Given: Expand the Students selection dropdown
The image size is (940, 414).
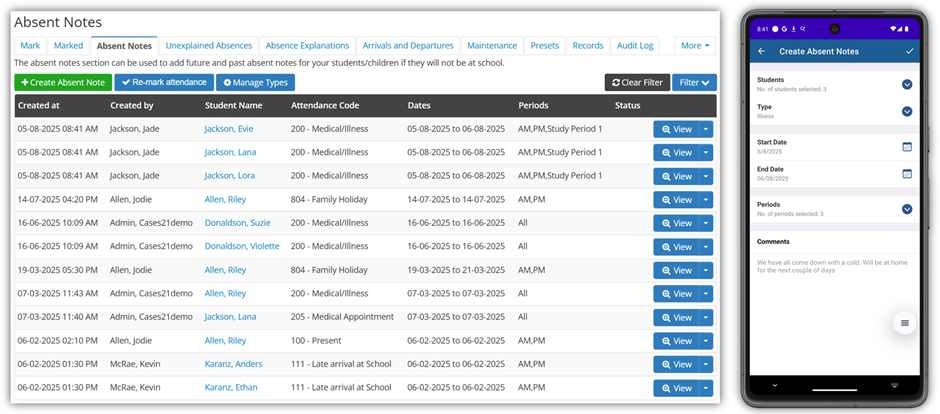Looking at the screenshot, I should (x=907, y=84).
